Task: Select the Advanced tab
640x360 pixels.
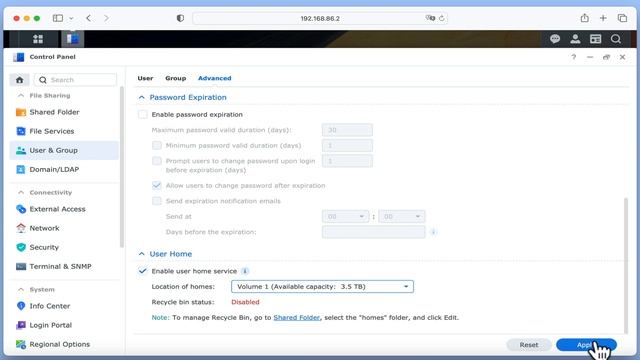Action: tap(215, 78)
